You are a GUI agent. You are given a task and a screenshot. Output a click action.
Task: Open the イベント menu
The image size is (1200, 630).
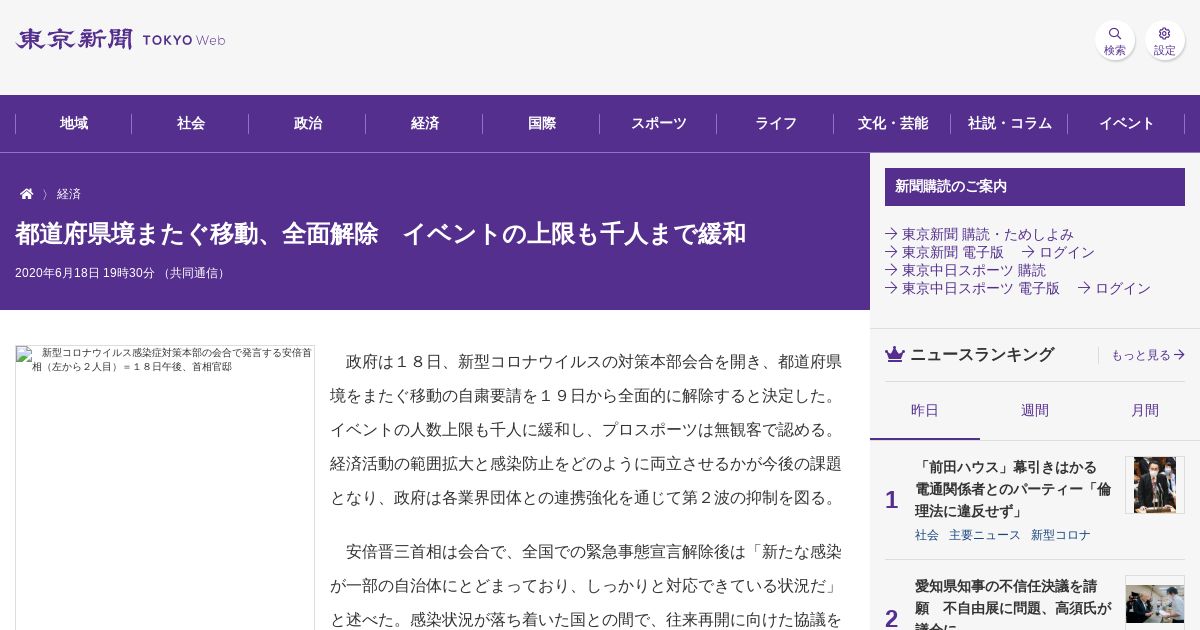(x=1127, y=124)
